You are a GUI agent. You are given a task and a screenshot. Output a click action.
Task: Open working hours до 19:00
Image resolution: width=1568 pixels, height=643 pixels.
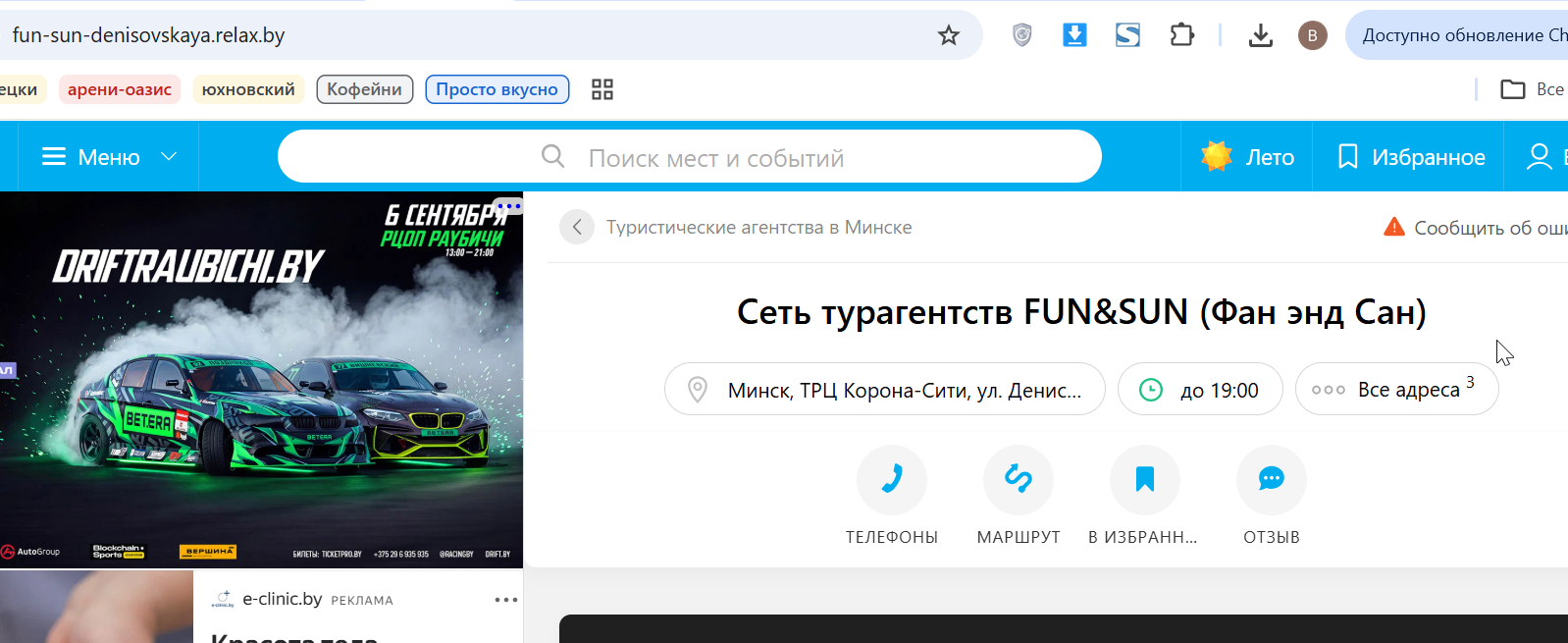(x=1200, y=390)
